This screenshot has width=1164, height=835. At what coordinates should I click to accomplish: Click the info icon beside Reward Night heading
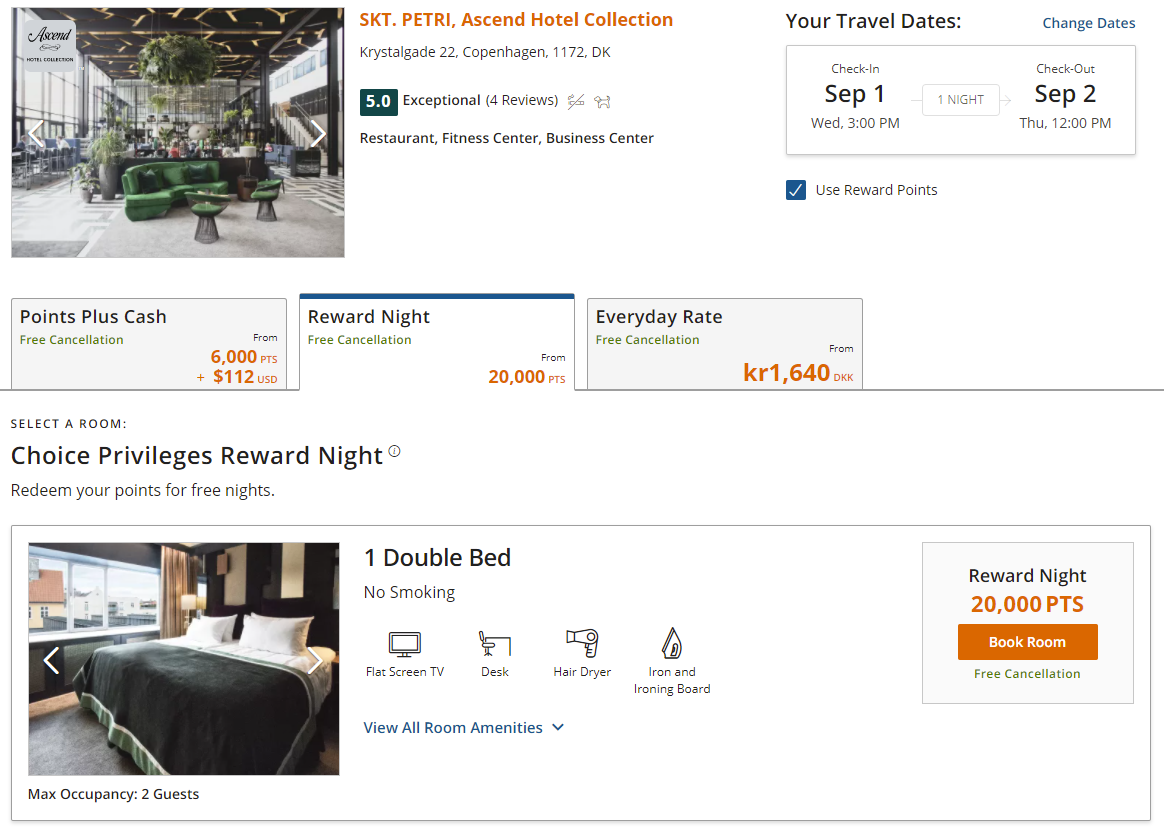pyautogui.click(x=394, y=451)
